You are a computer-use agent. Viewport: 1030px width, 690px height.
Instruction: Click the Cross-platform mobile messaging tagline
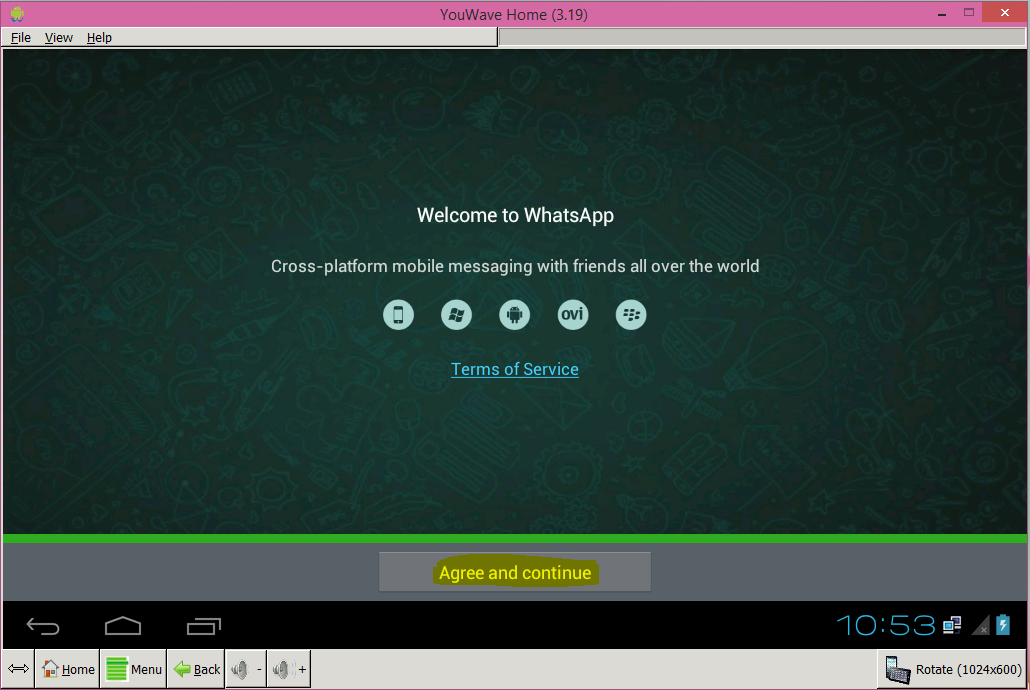[515, 266]
